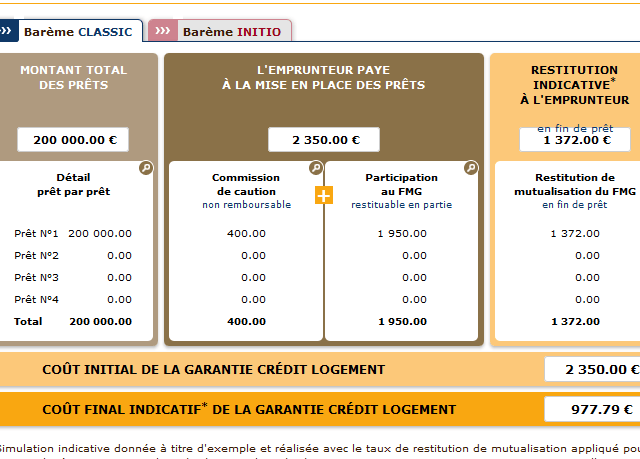Click the yellow plus icon between panels
The height and width of the screenshot is (459, 640).
click(323, 195)
